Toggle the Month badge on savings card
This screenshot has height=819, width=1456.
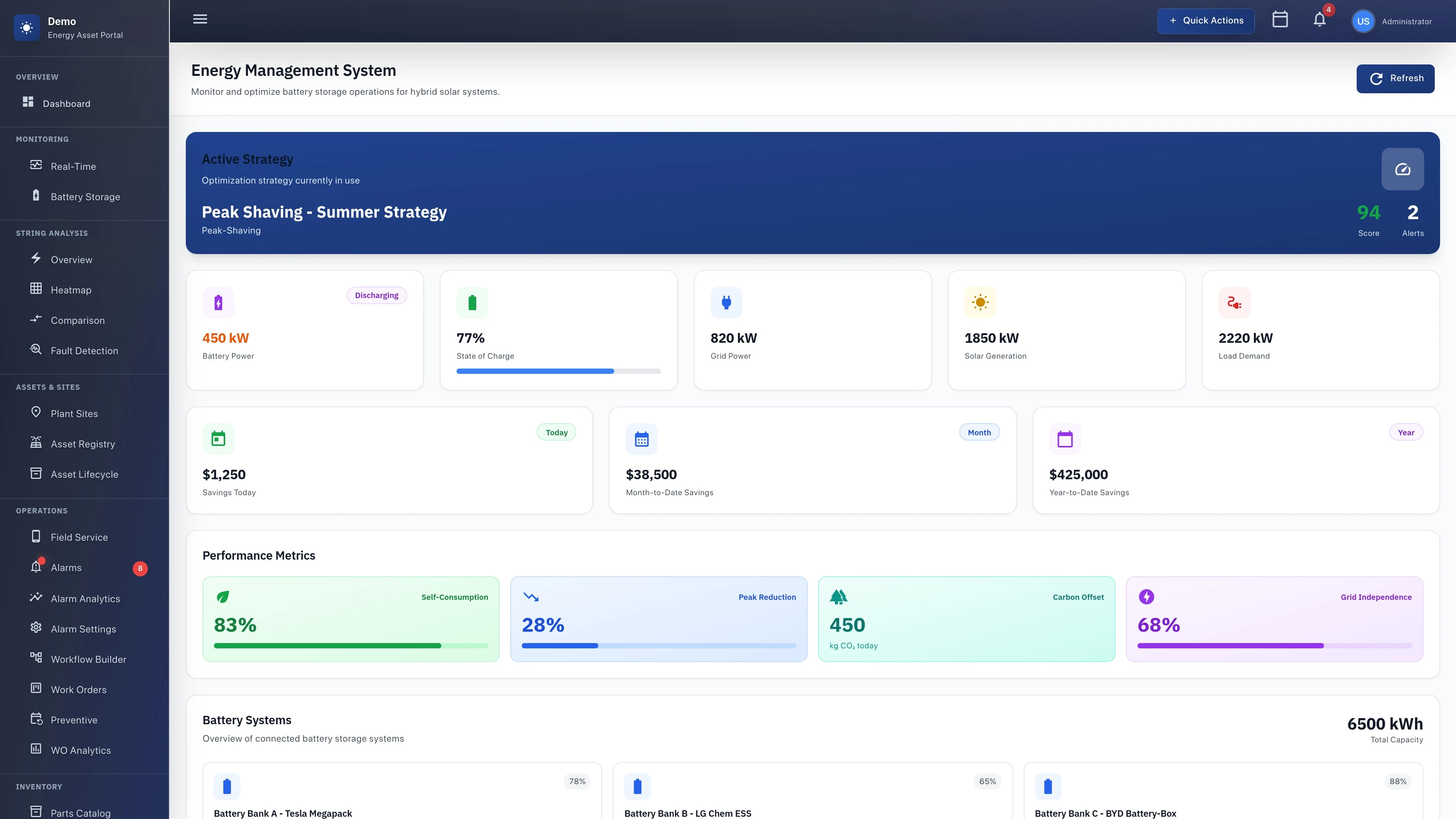(x=979, y=432)
